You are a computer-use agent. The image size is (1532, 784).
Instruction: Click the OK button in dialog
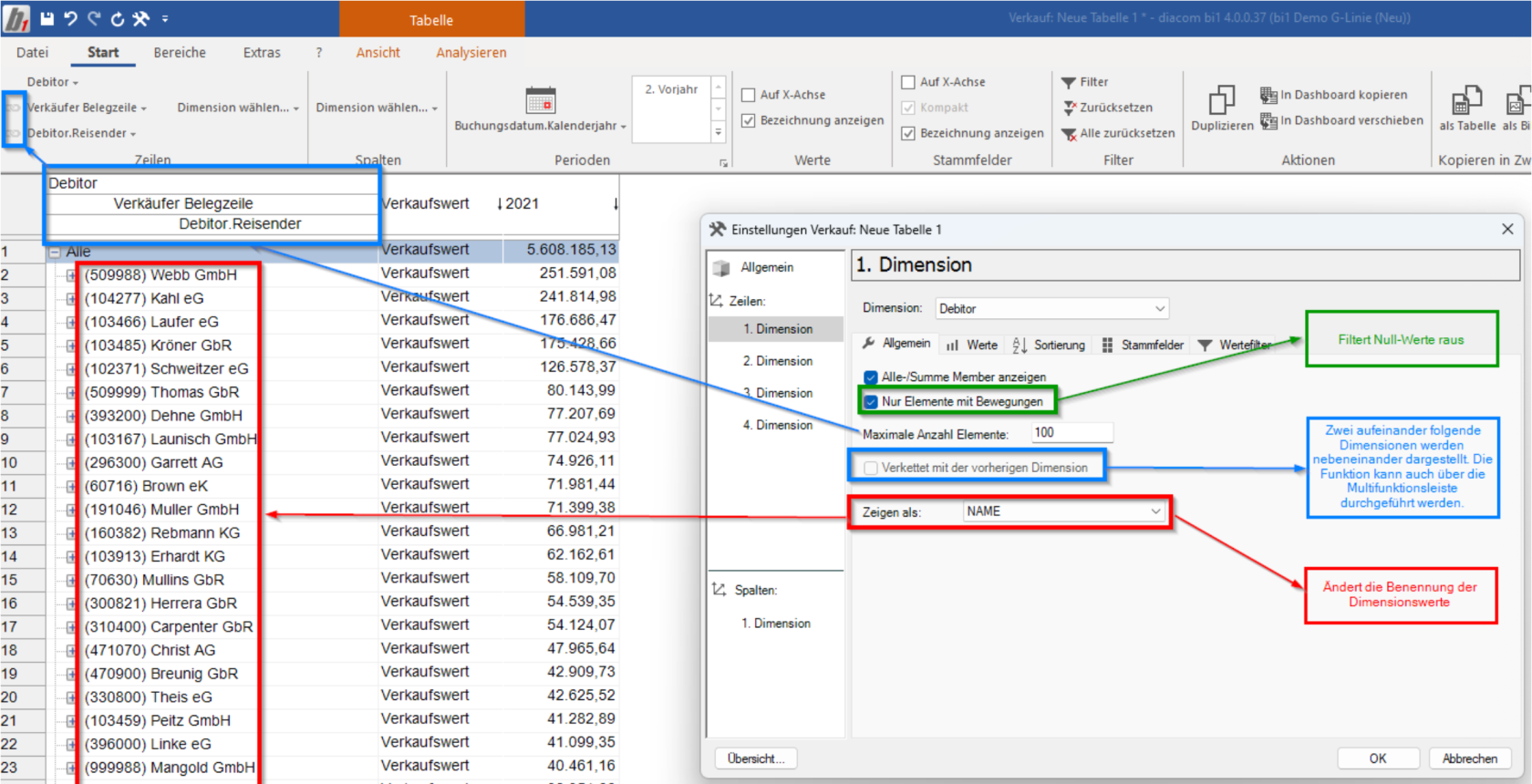pos(1378,758)
